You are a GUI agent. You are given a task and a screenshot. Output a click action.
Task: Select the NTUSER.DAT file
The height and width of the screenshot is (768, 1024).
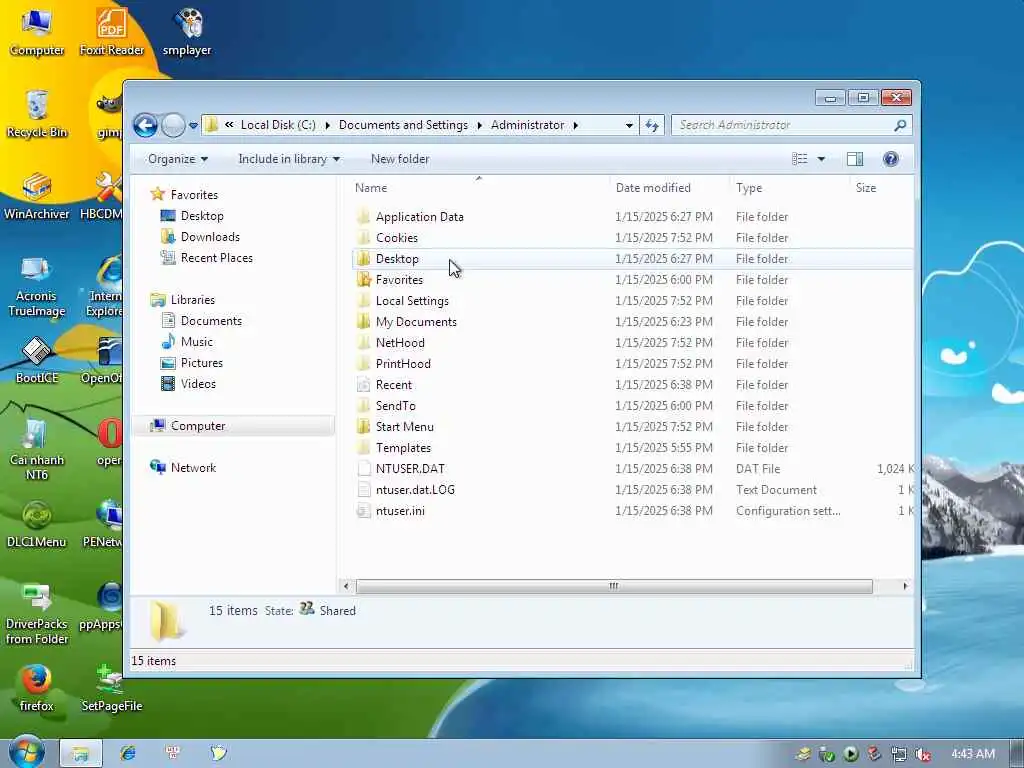410,468
